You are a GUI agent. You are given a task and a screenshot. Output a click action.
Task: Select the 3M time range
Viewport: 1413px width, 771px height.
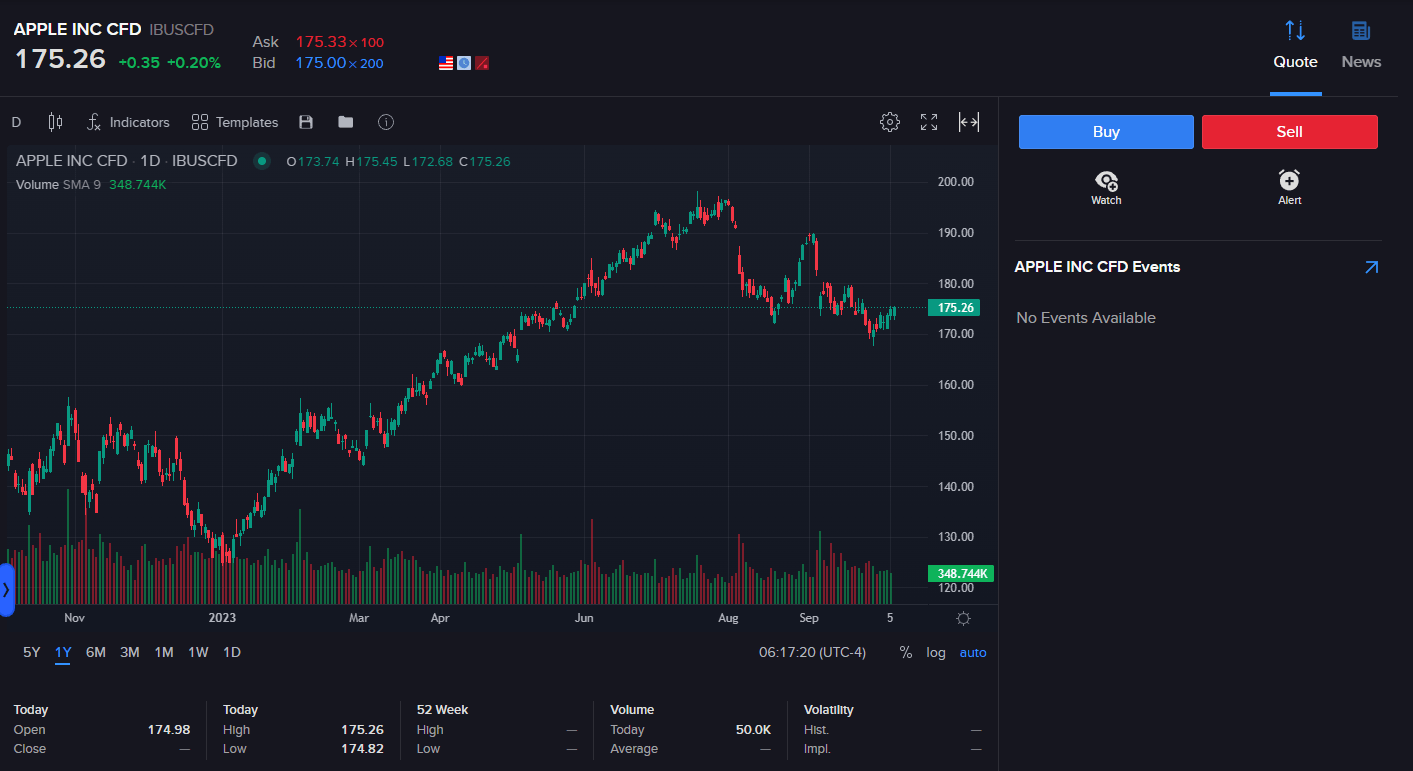(x=130, y=652)
